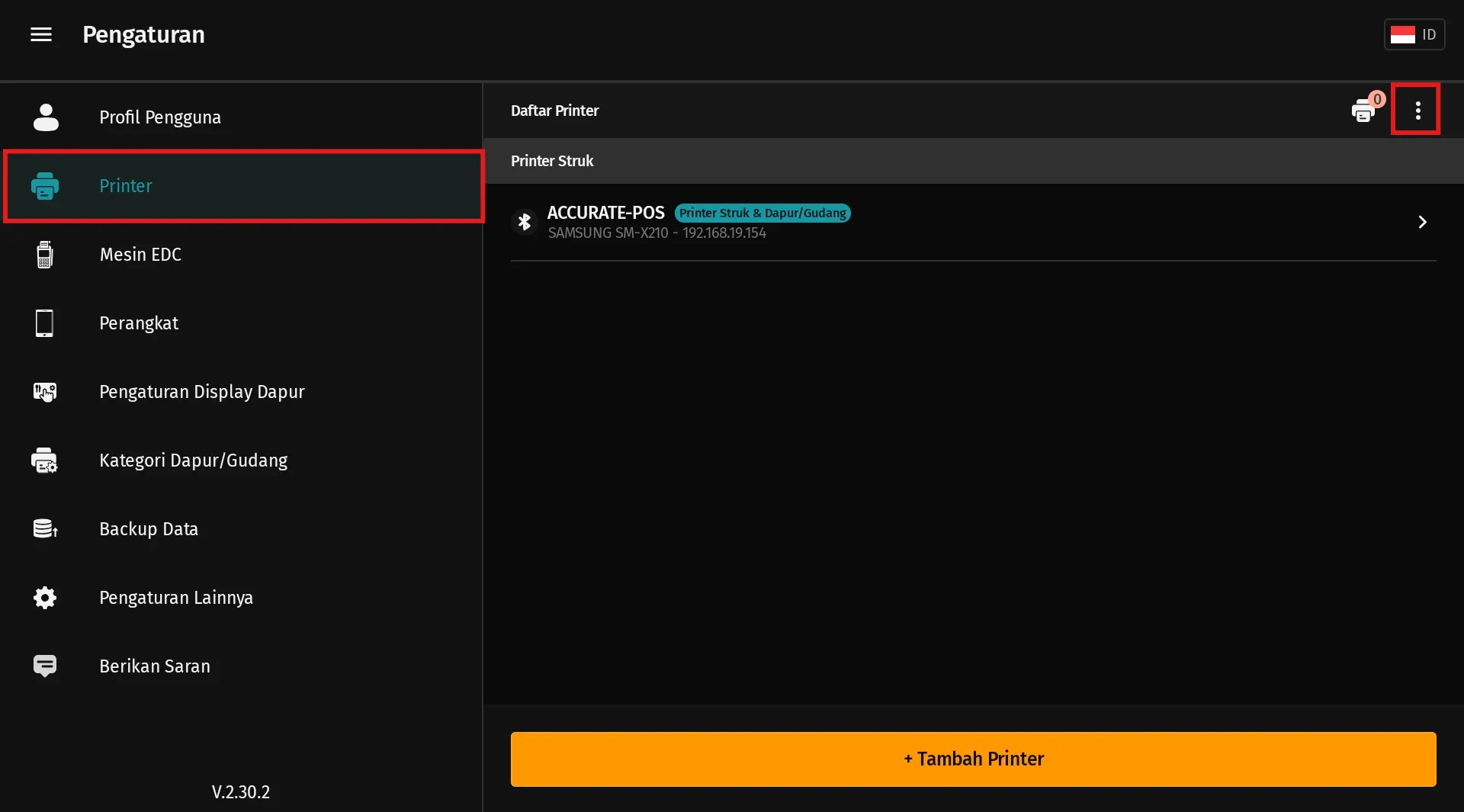Open the ID language selector
Viewport: 1464px width, 812px height.
(1414, 34)
